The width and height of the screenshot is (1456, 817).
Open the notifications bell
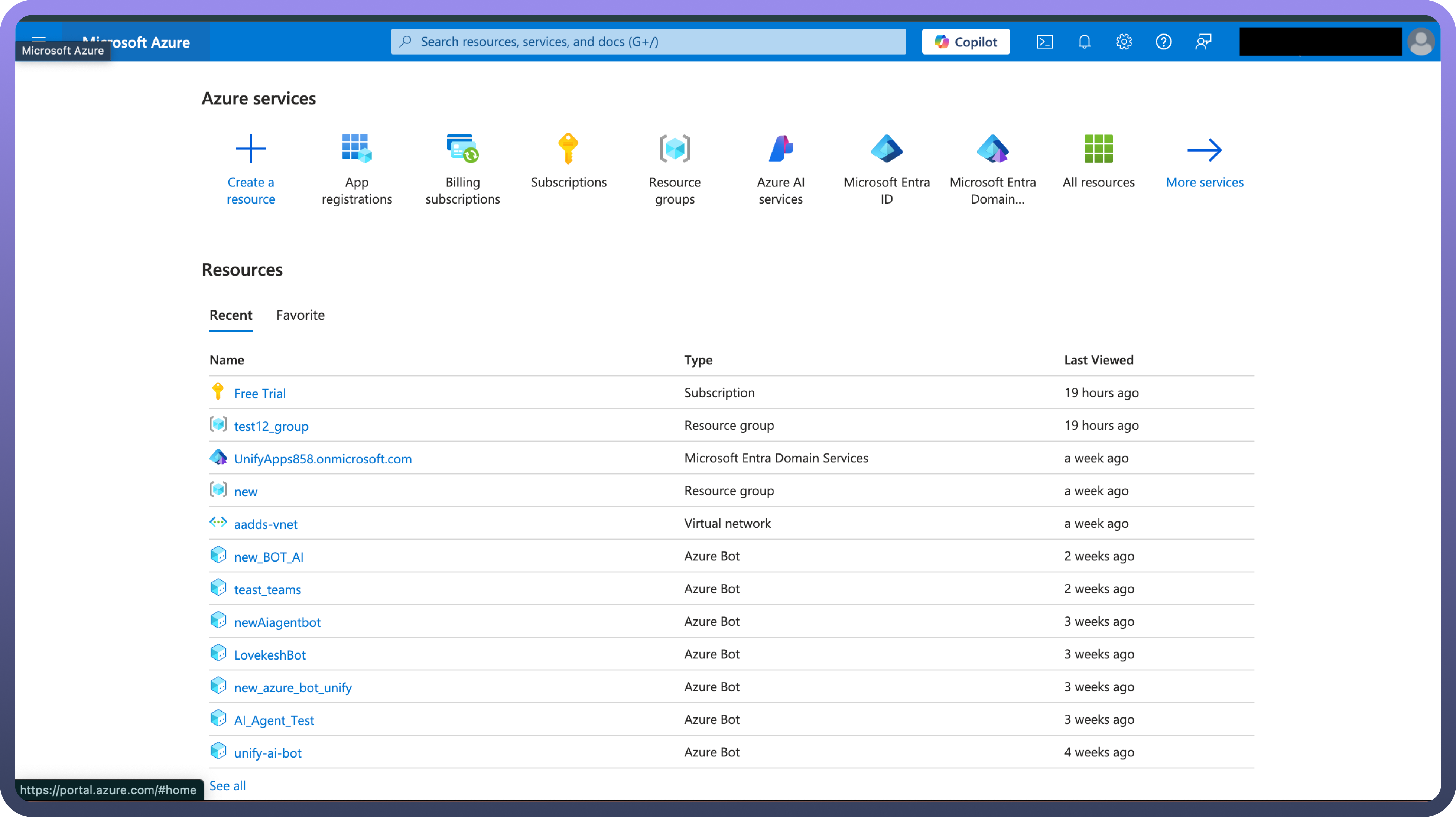tap(1084, 42)
